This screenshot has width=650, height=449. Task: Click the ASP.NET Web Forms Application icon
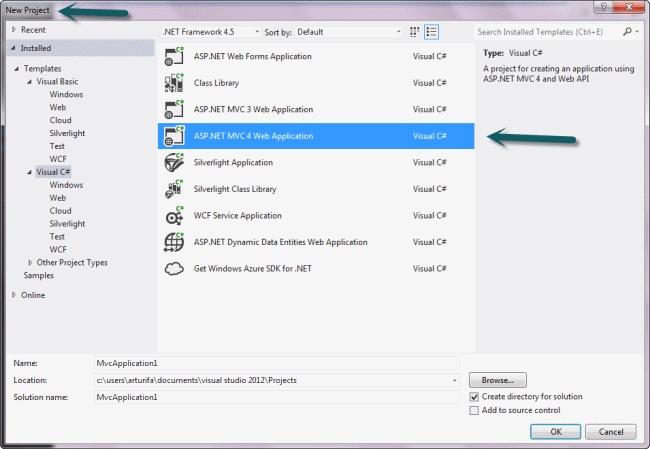point(174,56)
